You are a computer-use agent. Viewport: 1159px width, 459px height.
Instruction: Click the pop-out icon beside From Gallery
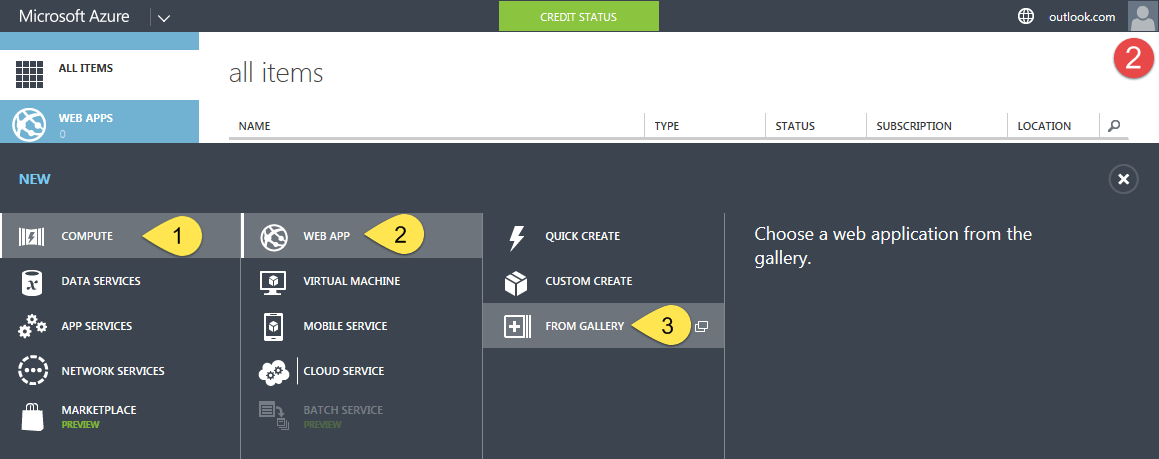[x=701, y=326]
